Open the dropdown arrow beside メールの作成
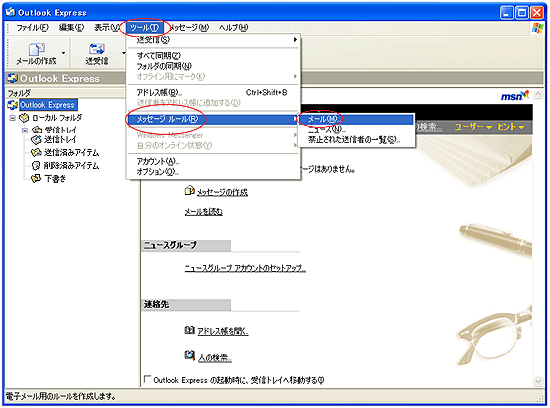The width and height of the screenshot is (550, 408). (x=63, y=53)
